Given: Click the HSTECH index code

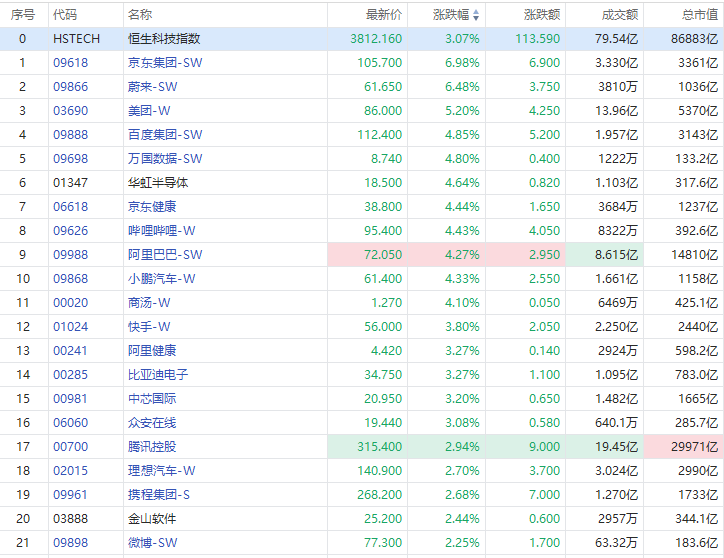Looking at the screenshot, I should click(x=76, y=39).
